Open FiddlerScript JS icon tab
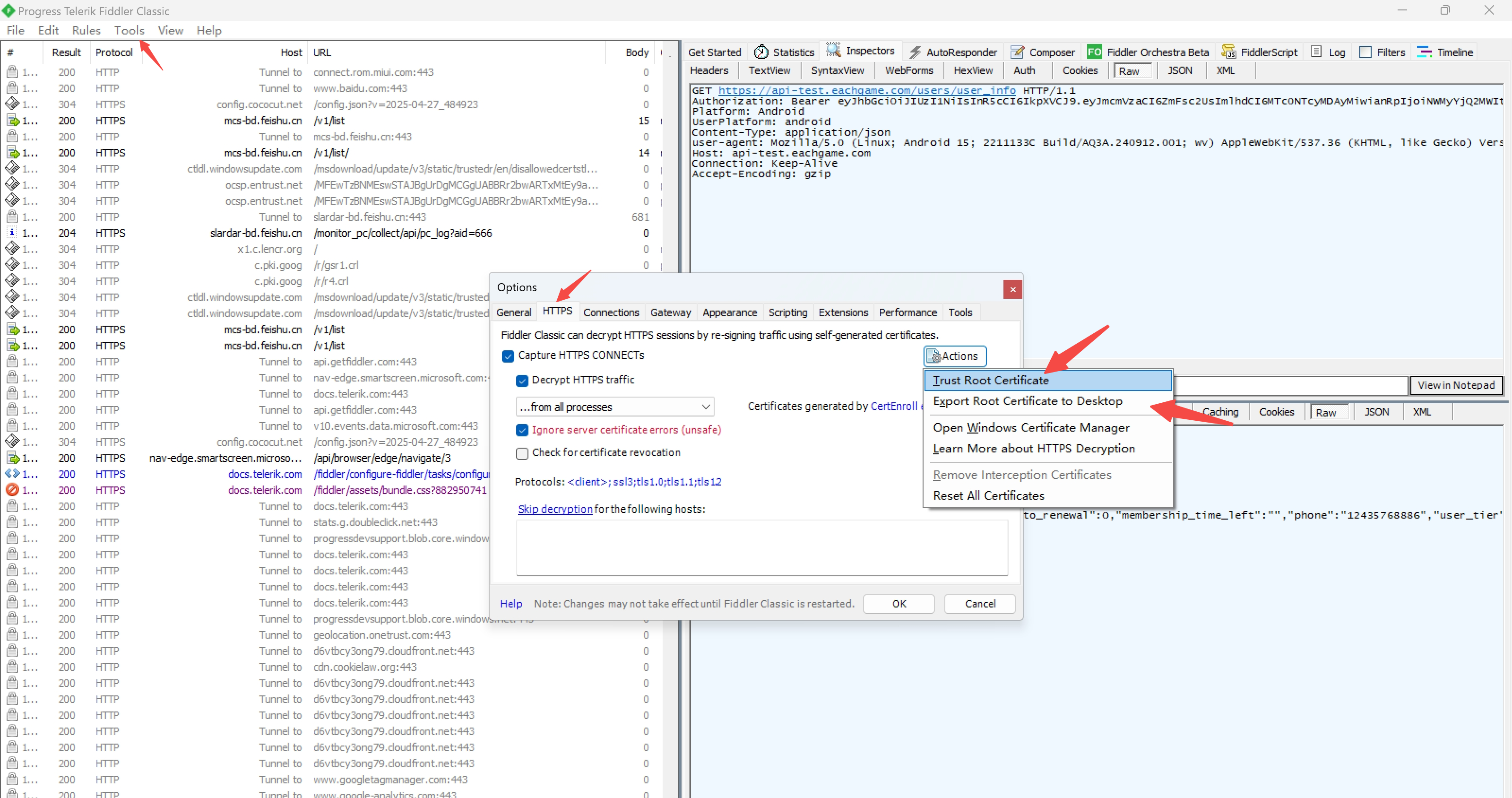The width and height of the screenshot is (1512, 798). click(1228, 52)
